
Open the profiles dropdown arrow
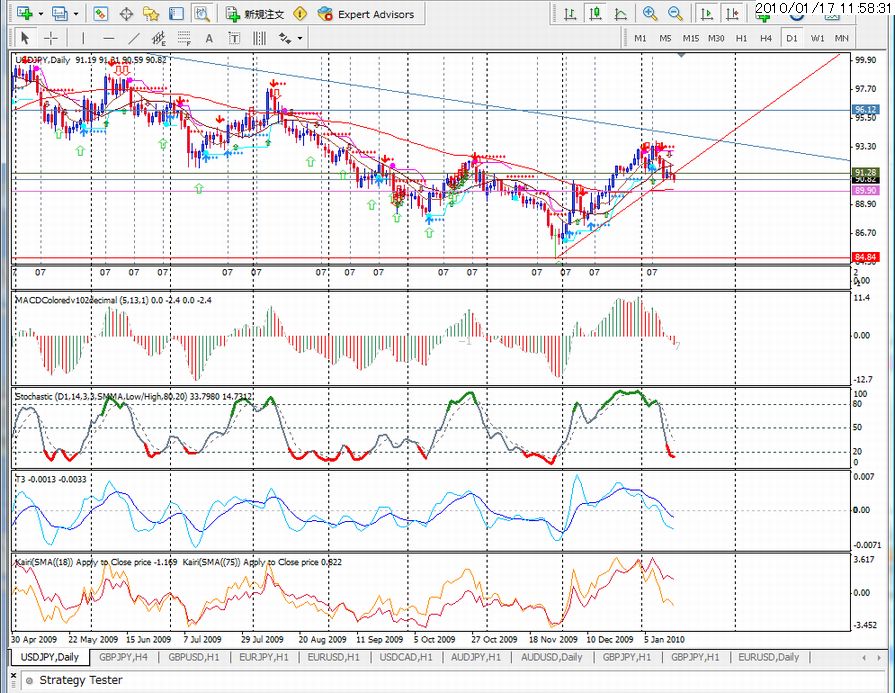75,14
